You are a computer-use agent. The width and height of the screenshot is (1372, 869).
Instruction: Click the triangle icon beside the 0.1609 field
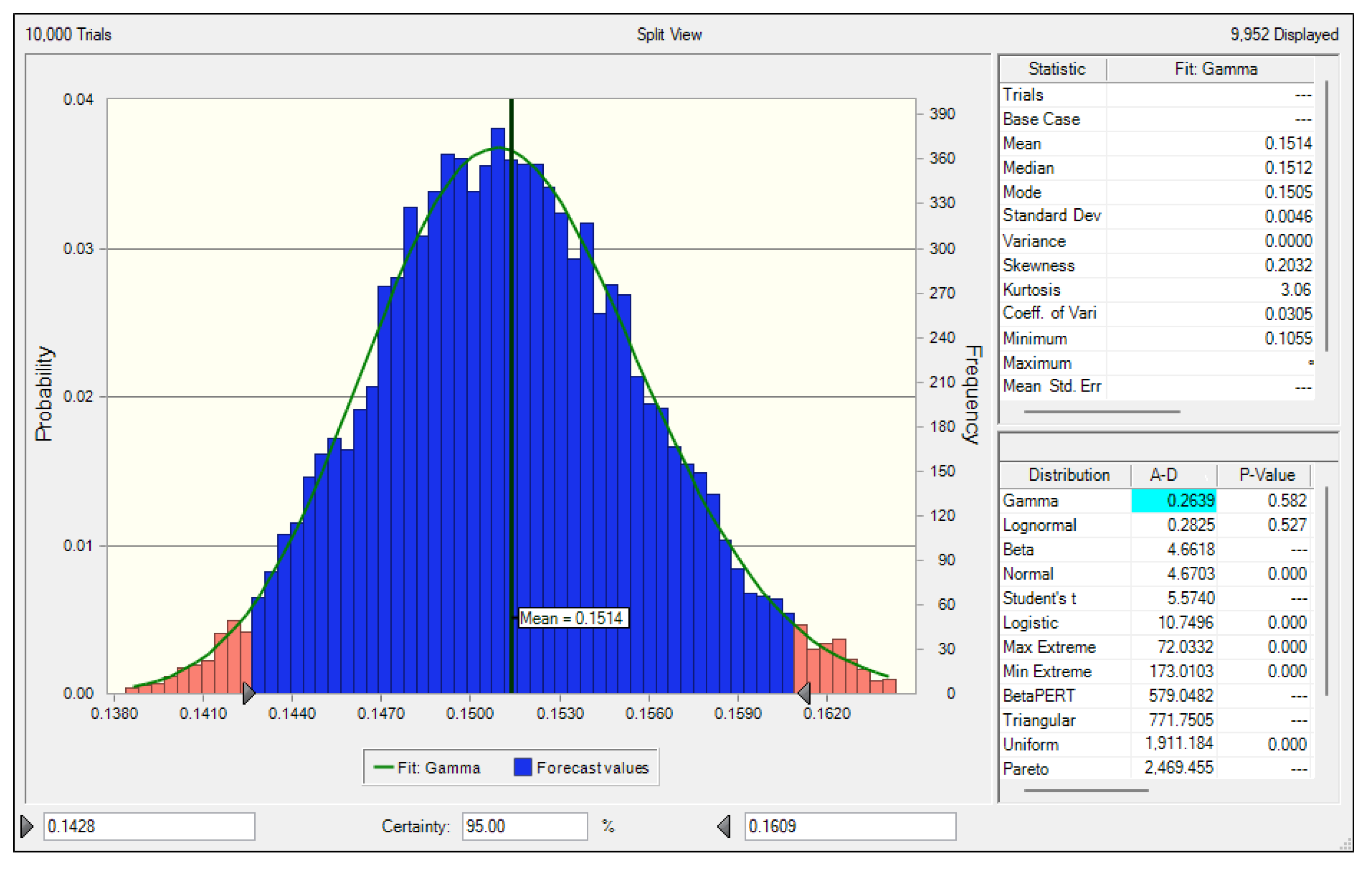(x=724, y=826)
